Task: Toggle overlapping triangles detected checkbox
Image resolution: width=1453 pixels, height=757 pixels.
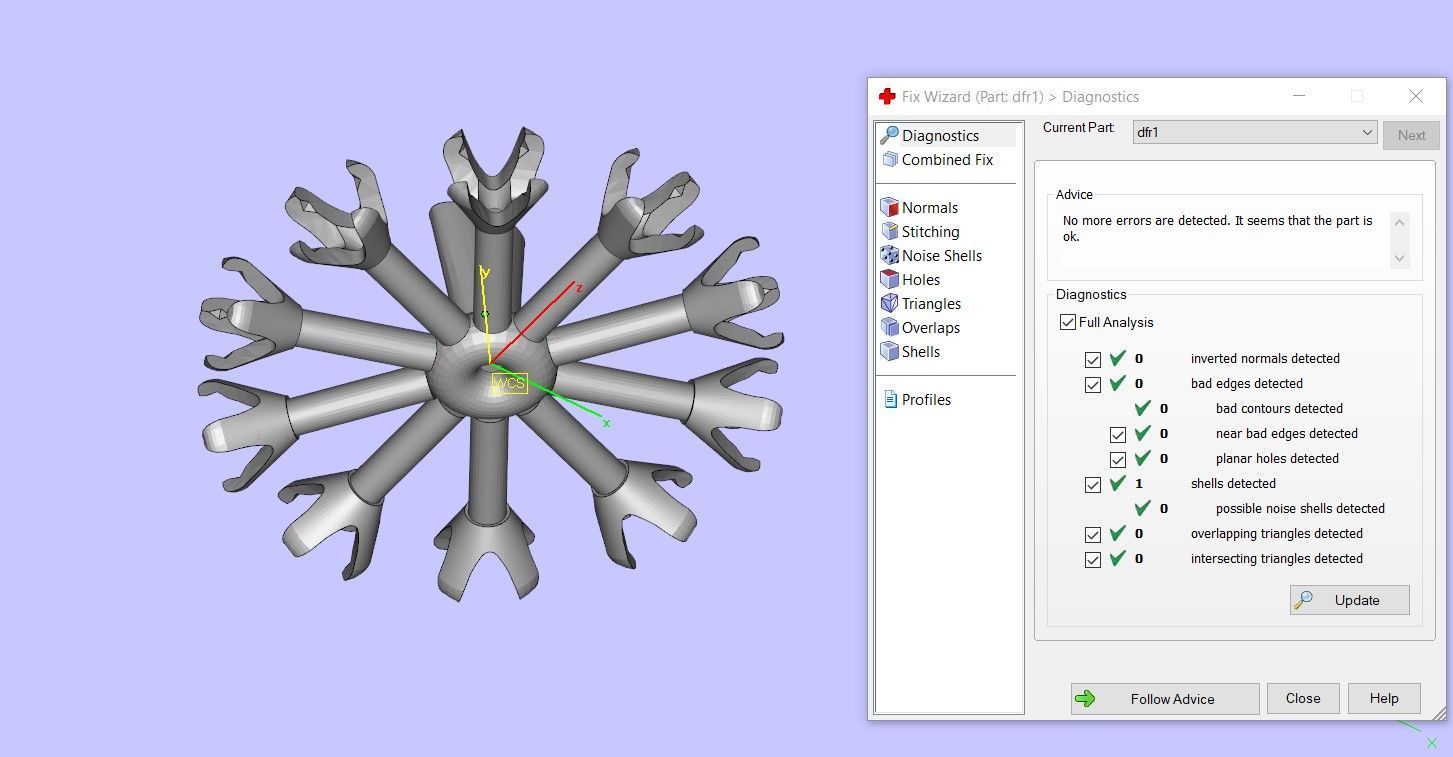Action: point(1092,534)
